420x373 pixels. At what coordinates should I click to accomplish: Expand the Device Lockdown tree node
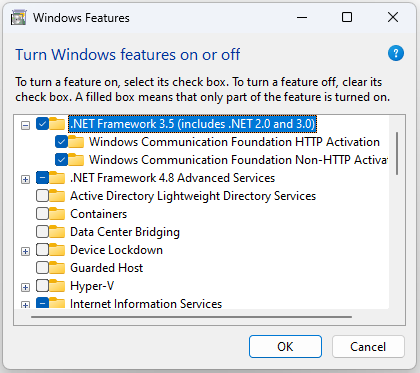pyautogui.click(x=25, y=252)
